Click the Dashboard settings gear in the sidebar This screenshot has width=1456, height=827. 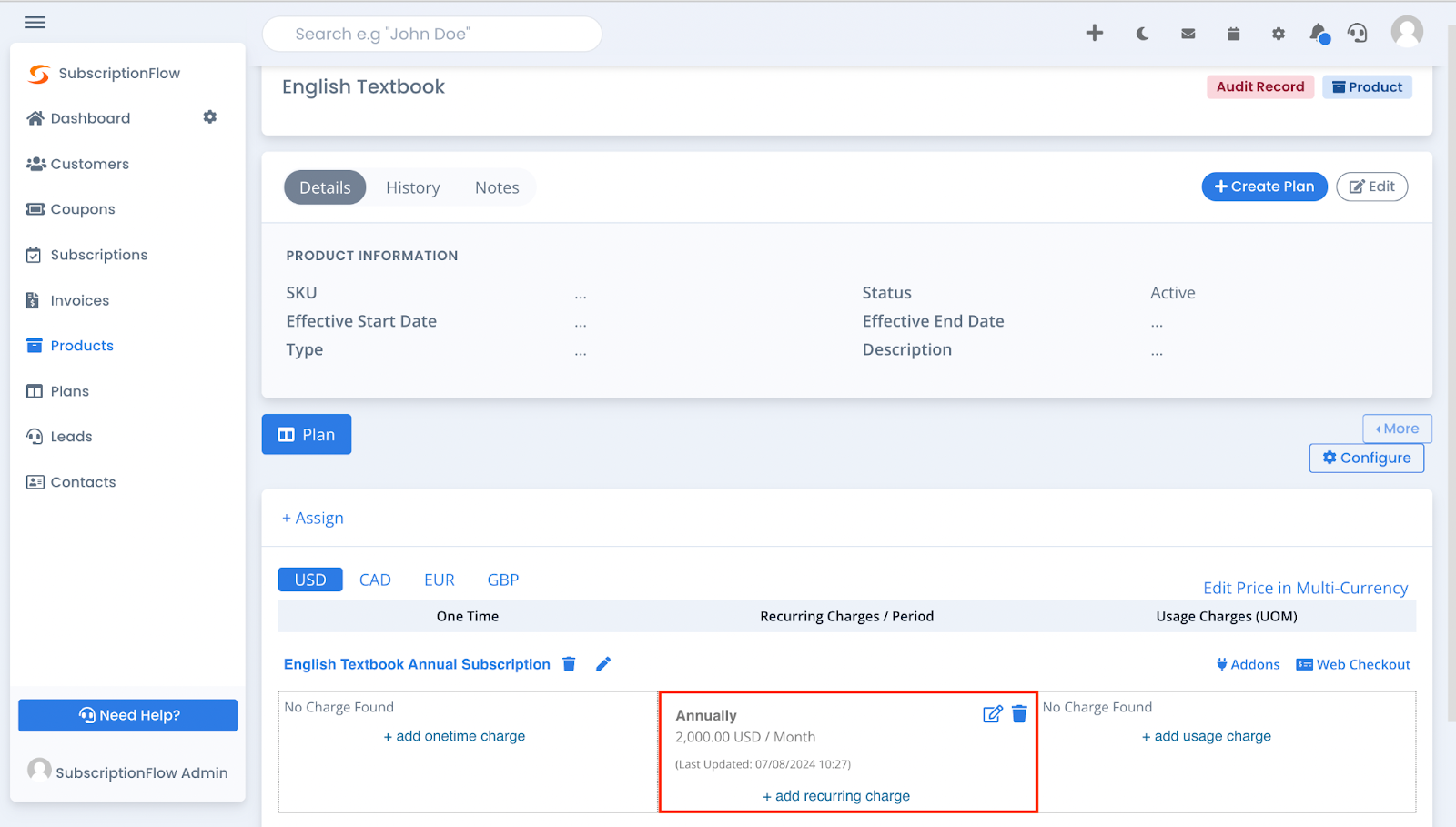210,117
